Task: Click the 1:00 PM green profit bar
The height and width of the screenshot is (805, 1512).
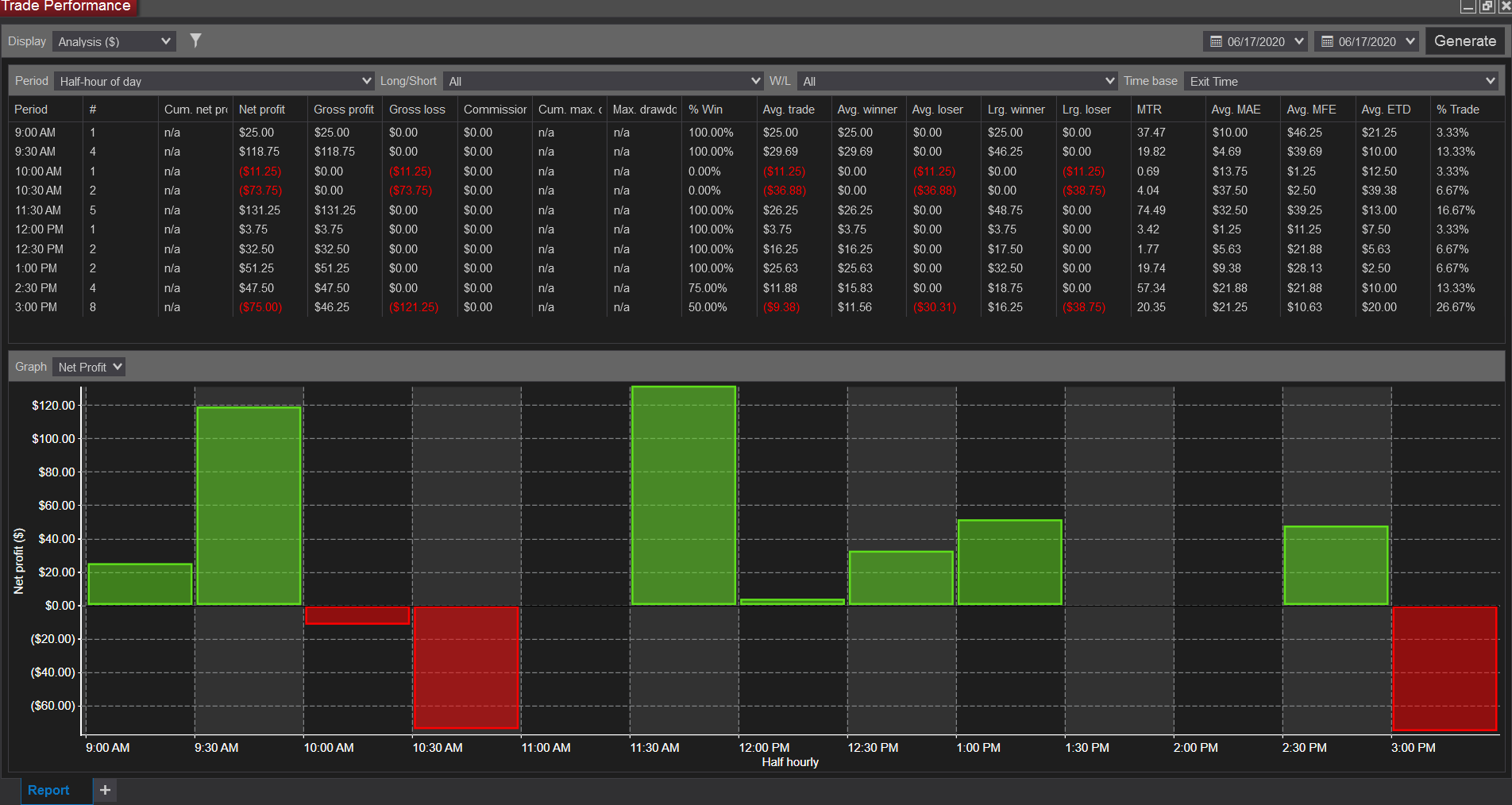Action: tap(1010, 562)
